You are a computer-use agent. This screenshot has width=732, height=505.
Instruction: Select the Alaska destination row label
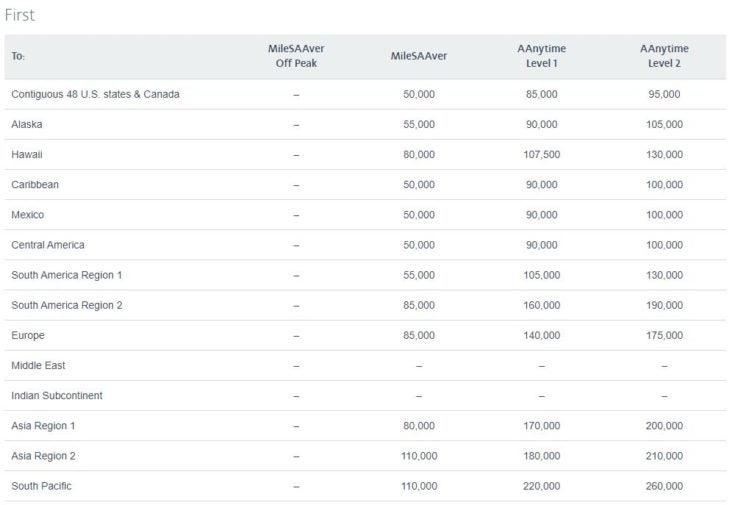(27, 125)
